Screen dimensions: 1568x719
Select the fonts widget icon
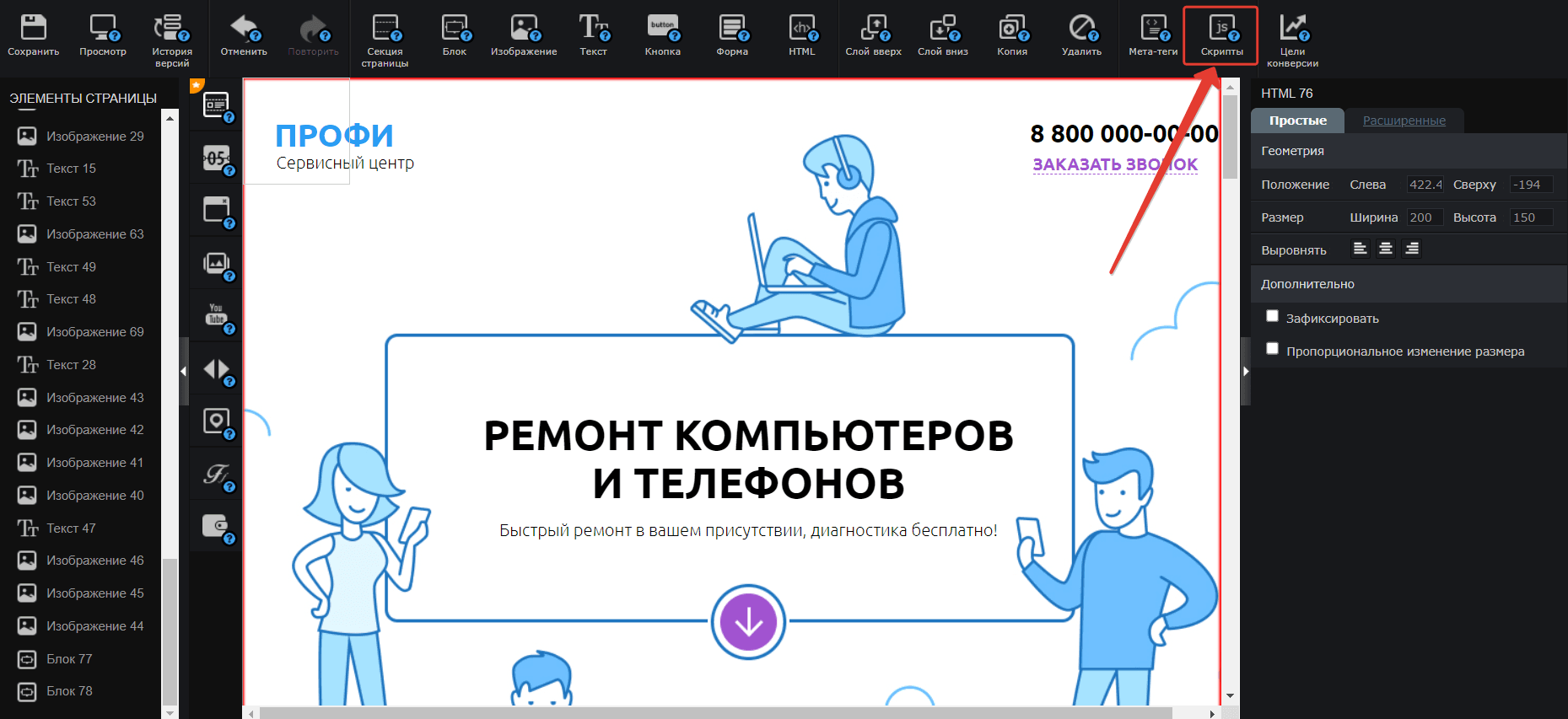point(217,475)
